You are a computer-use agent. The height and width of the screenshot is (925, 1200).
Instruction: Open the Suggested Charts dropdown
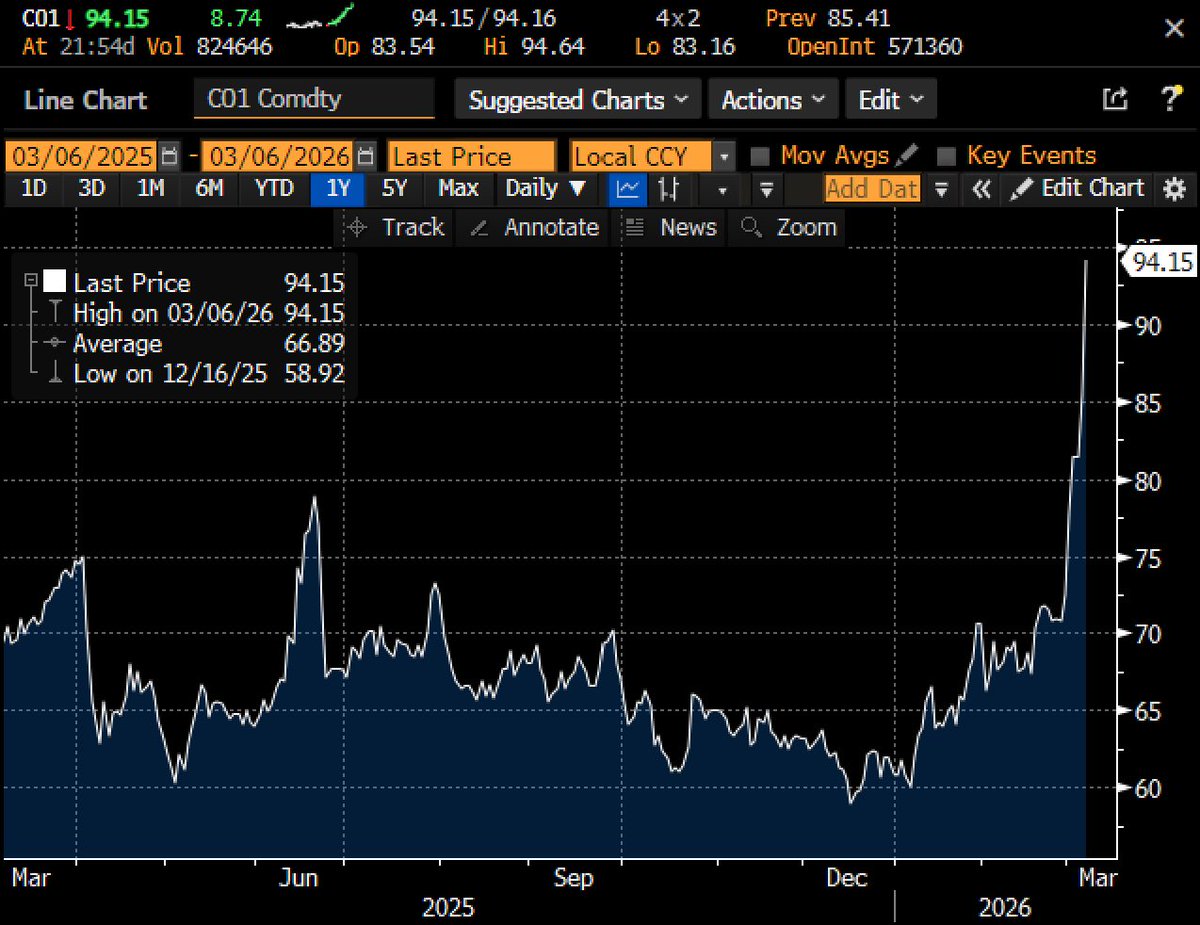pos(578,100)
